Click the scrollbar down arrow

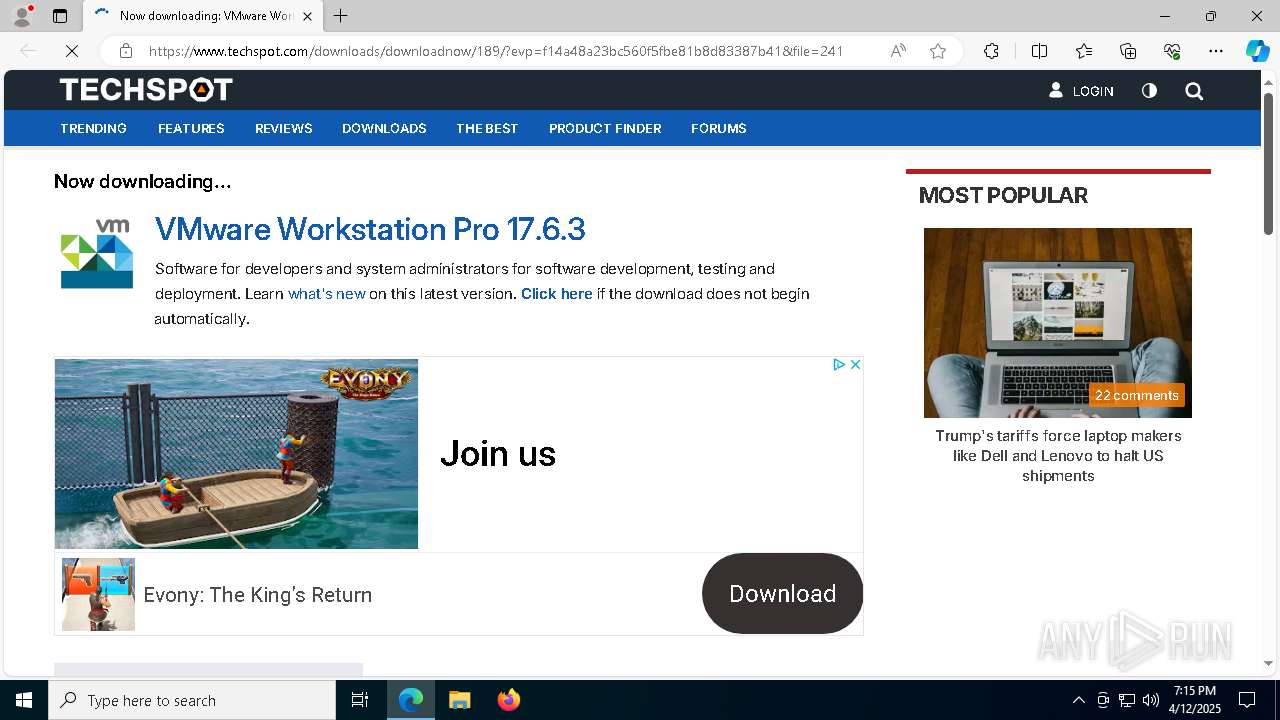tap(1268, 663)
